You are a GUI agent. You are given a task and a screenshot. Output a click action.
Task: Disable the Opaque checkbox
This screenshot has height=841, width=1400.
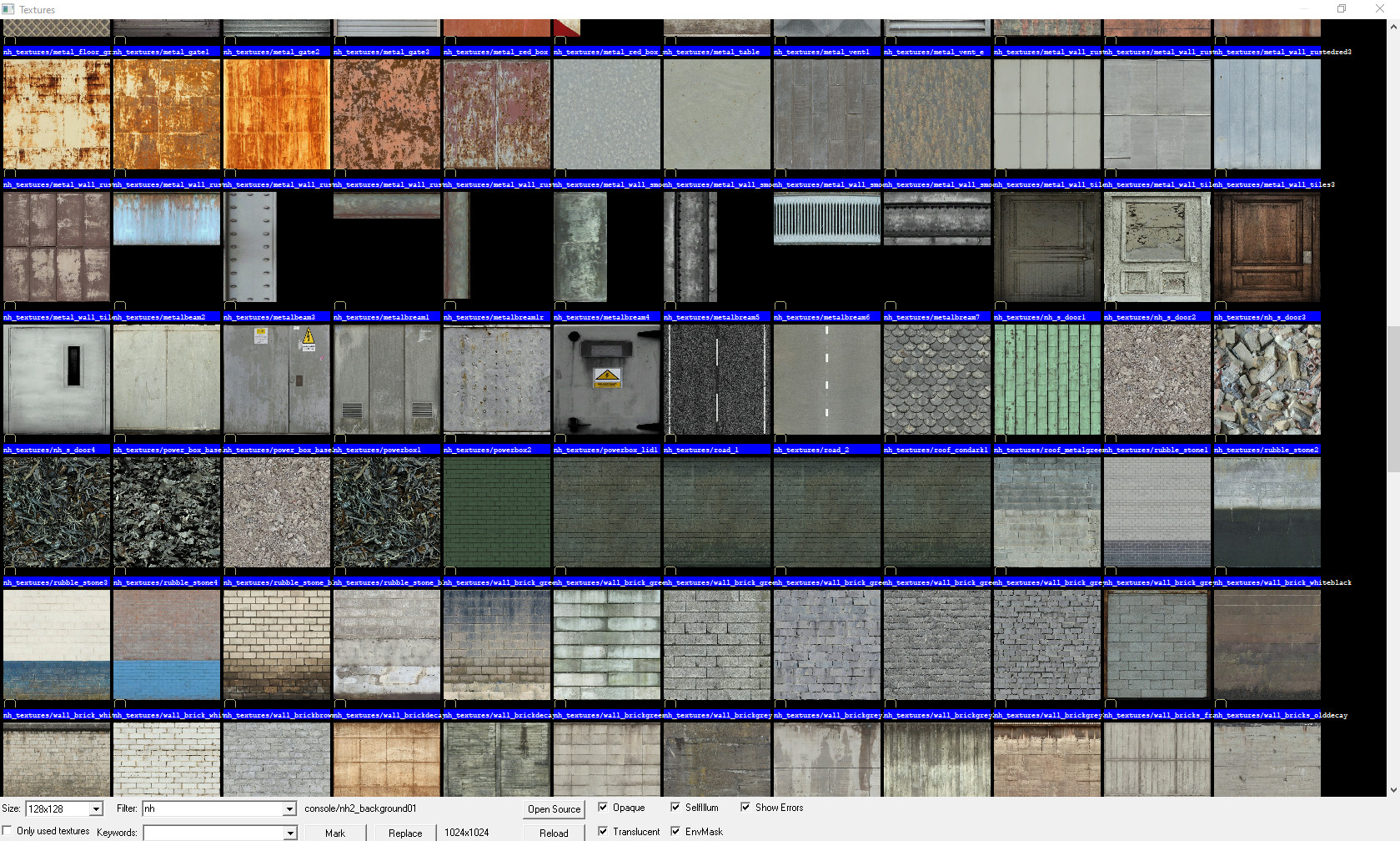(x=603, y=807)
